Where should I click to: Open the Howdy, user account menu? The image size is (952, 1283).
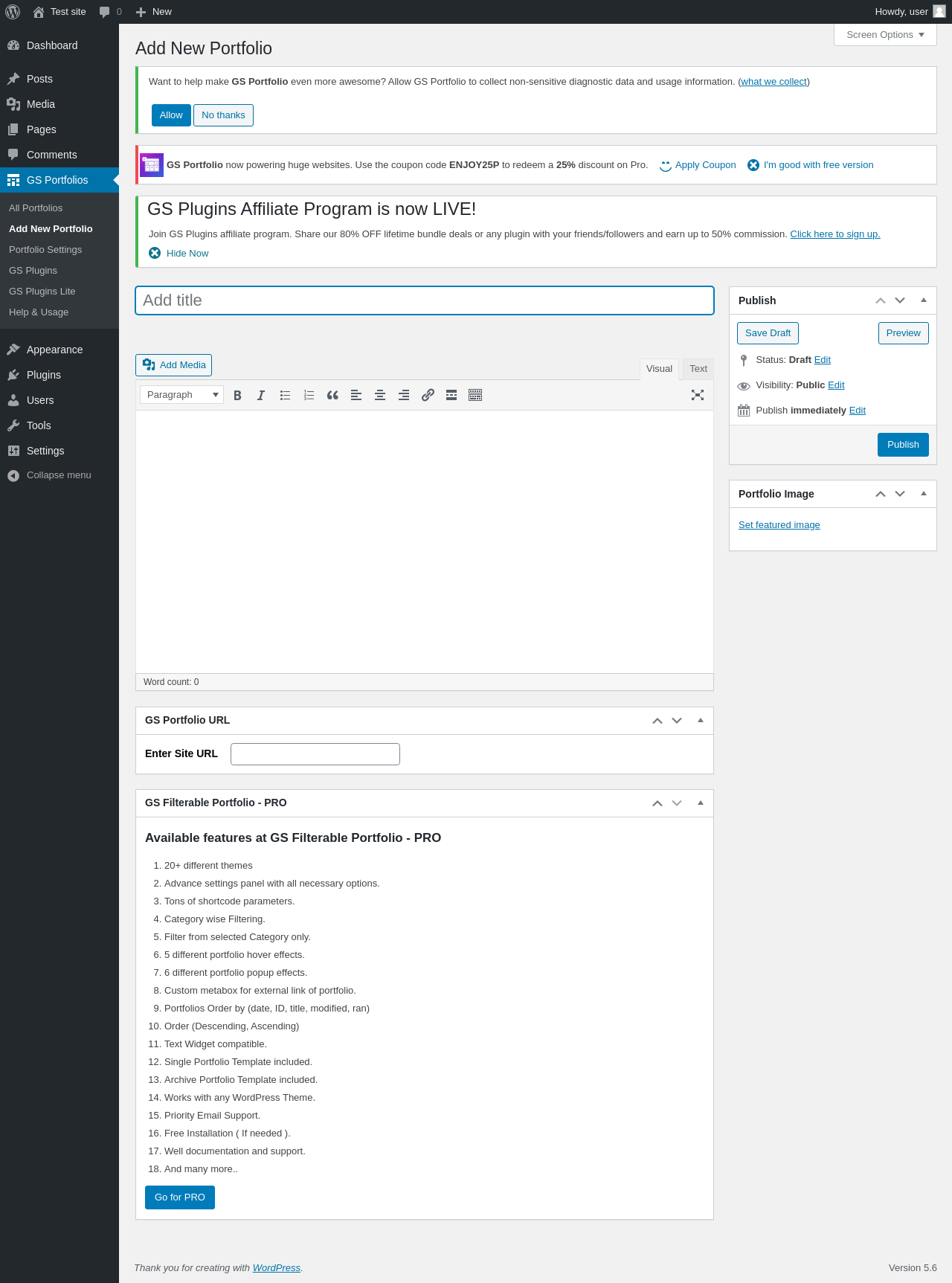click(x=910, y=12)
